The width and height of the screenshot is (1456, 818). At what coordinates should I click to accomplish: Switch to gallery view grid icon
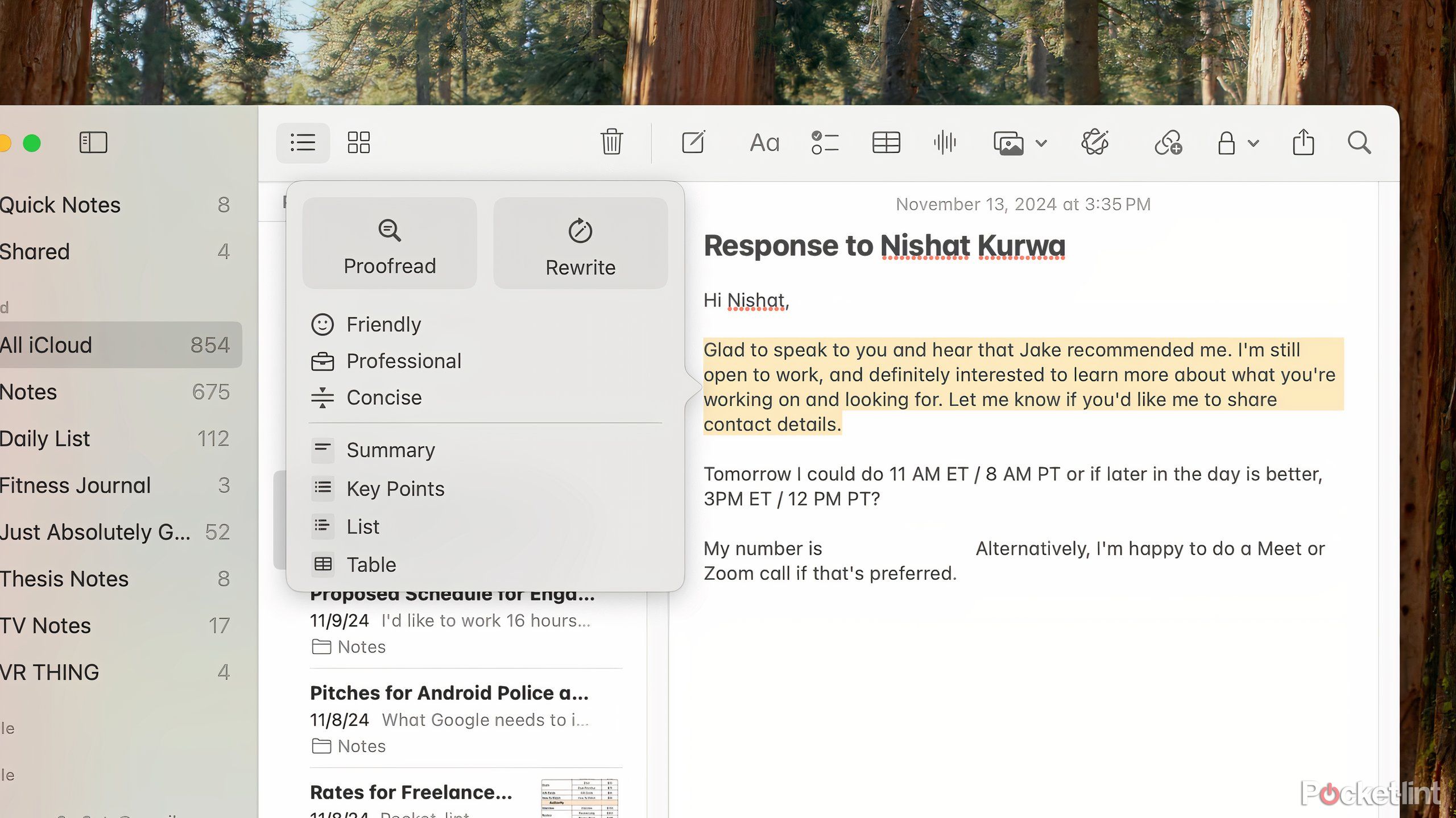coord(359,142)
